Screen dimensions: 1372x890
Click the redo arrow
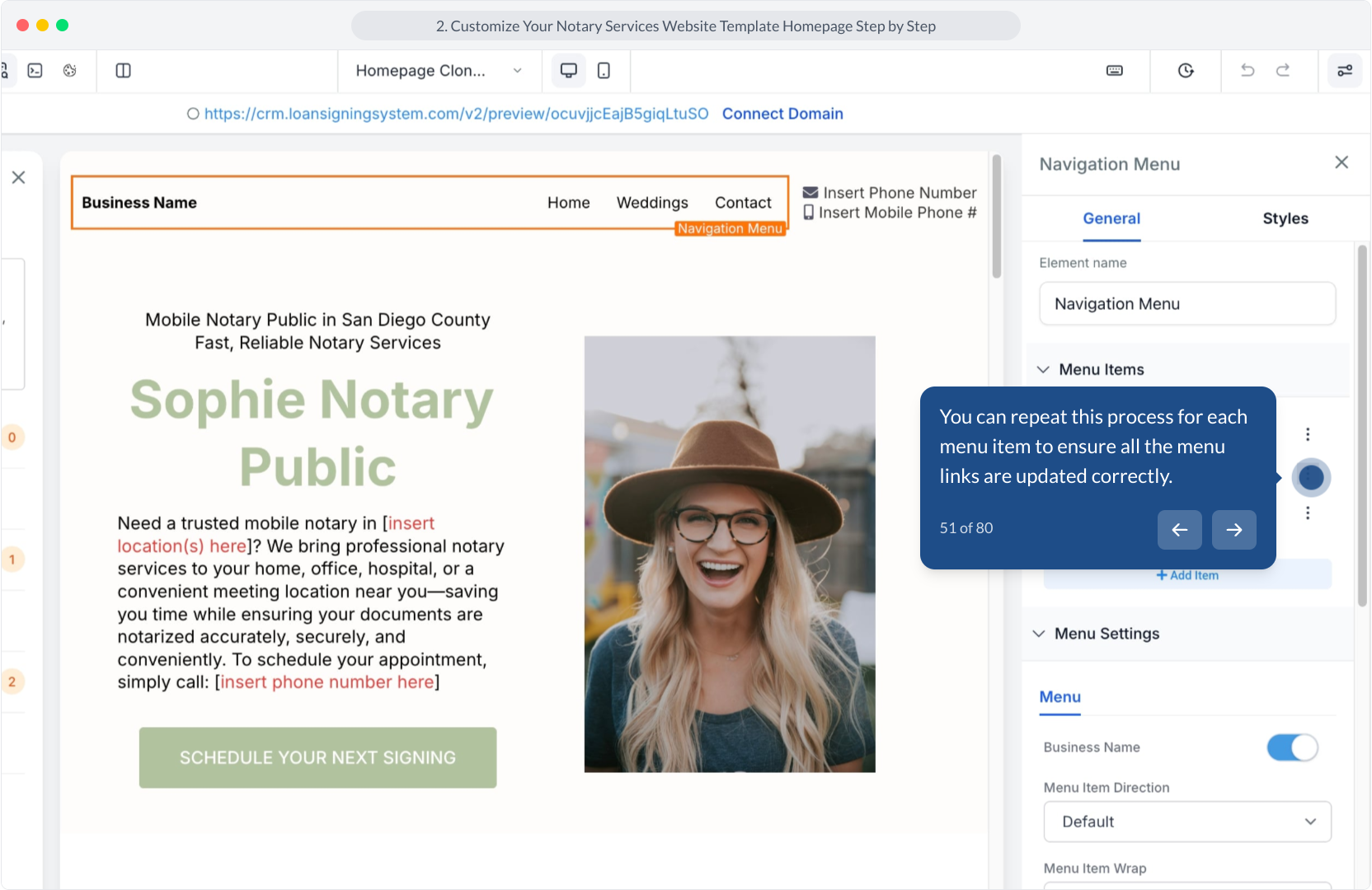point(1283,71)
